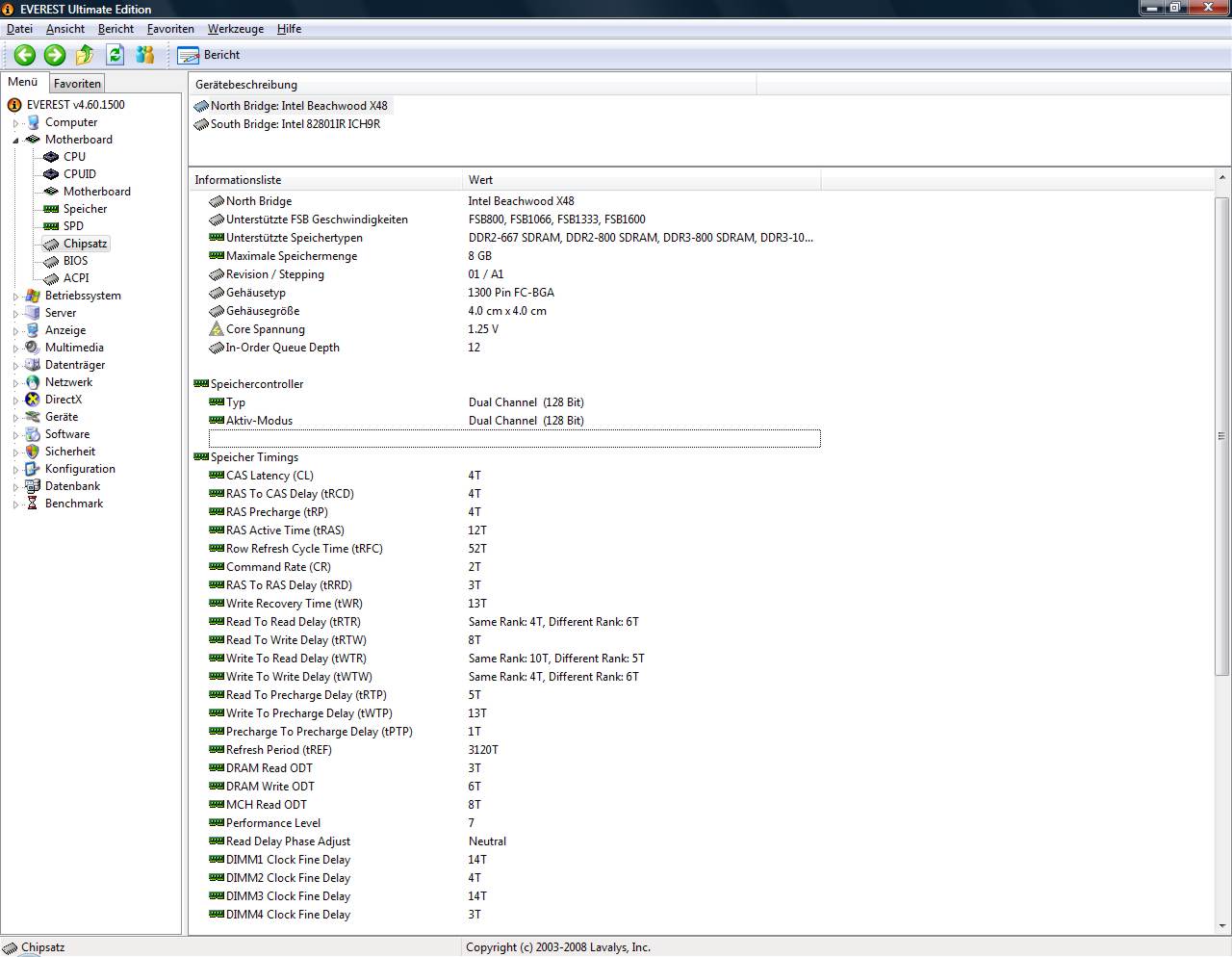1232x957 pixels.
Task: Open the Werkzeuge menu
Action: 236,29
